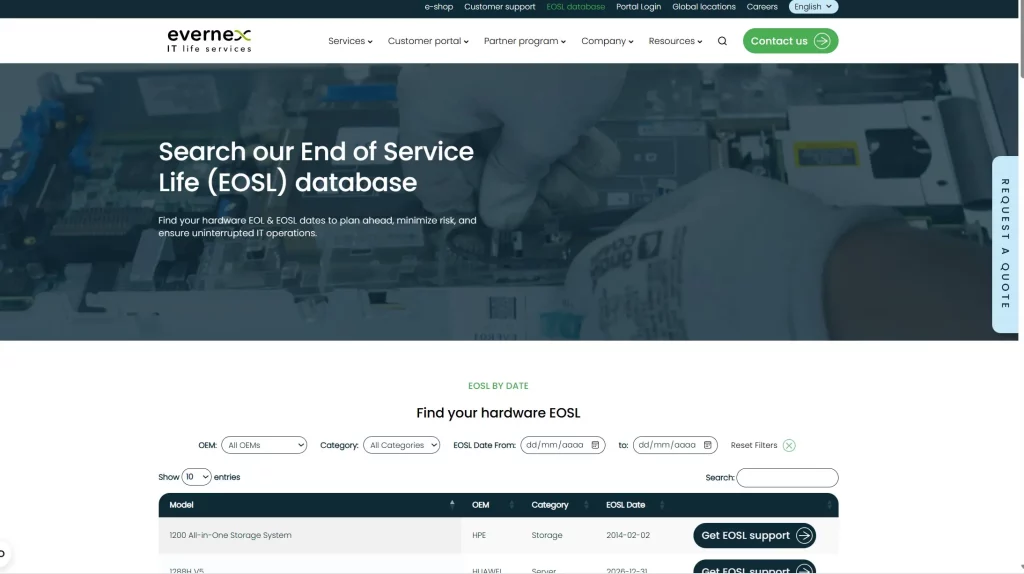Click the 'HPE' OEM cell
Viewport: 1024px width, 574px height.
click(x=479, y=535)
